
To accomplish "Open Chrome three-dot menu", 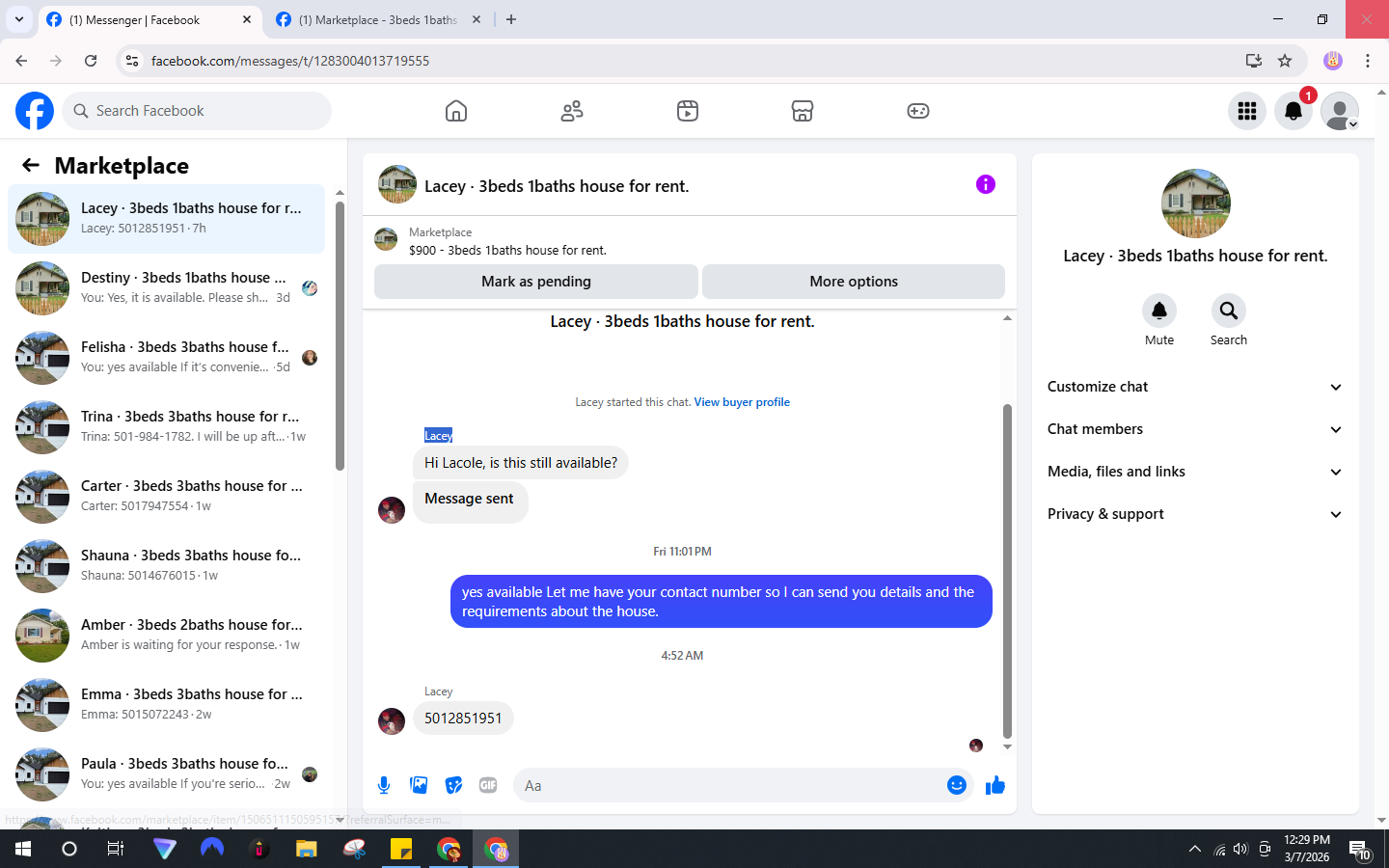I will tap(1368, 61).
